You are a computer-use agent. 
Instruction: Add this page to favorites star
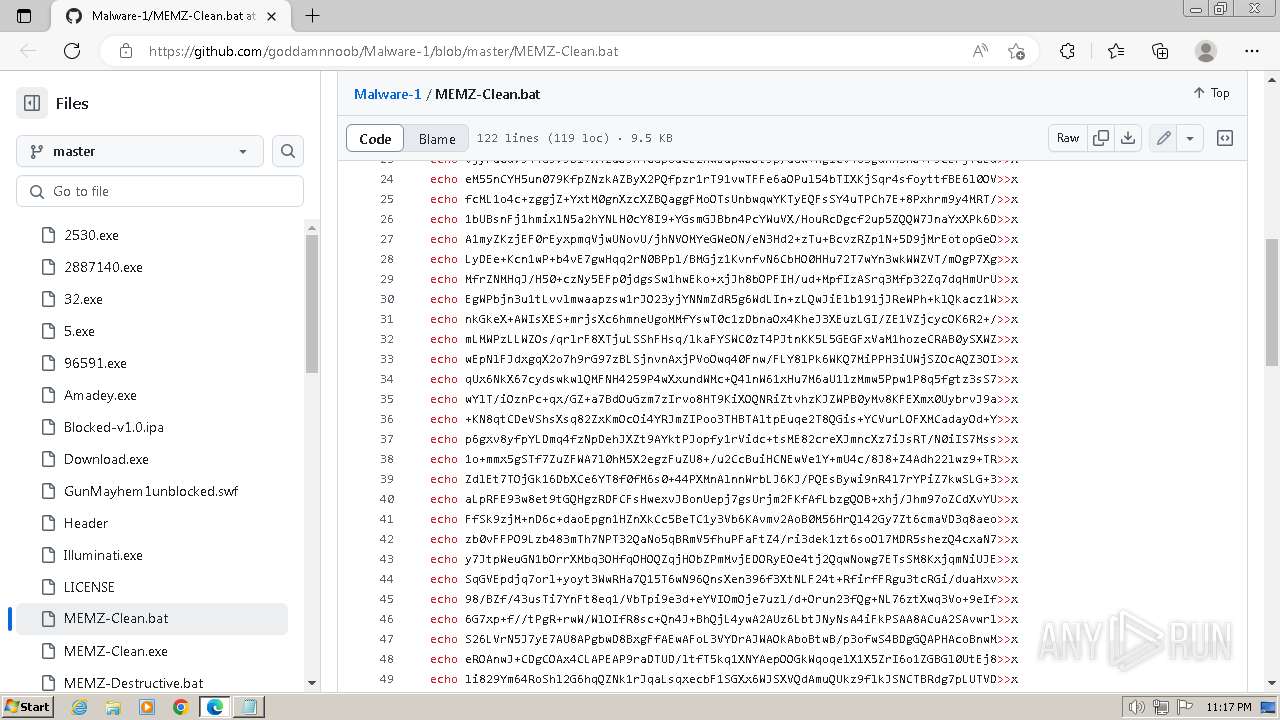(1016, 51)
